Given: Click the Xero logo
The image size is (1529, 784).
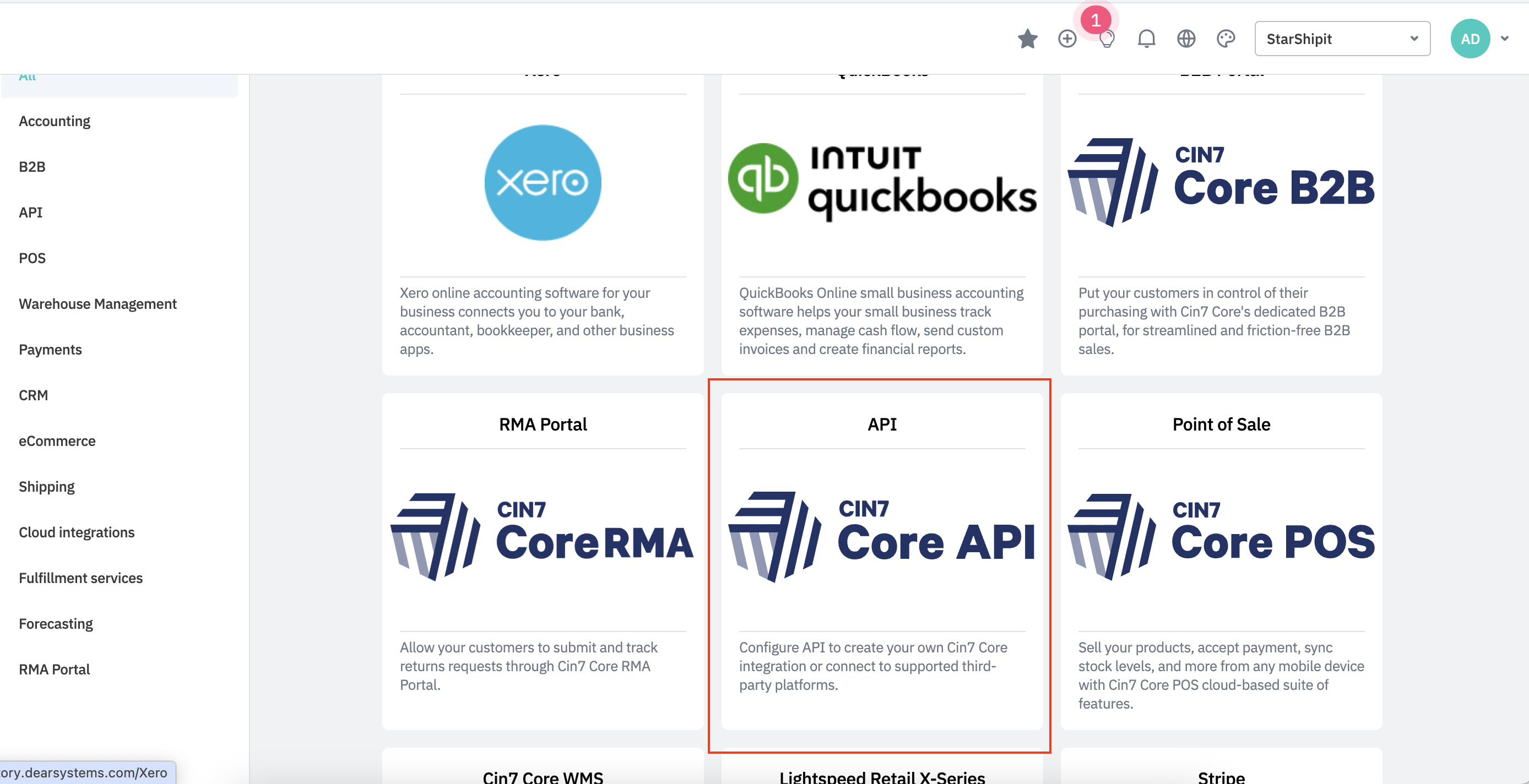Looking at the screenshot, I should click(543, 183).
